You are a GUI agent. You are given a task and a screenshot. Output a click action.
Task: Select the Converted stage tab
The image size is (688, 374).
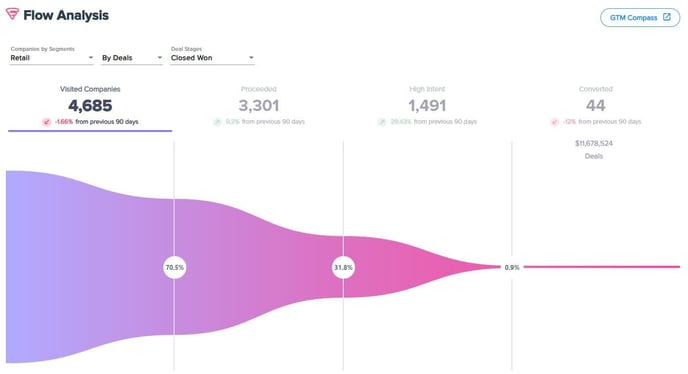(595, 106)
